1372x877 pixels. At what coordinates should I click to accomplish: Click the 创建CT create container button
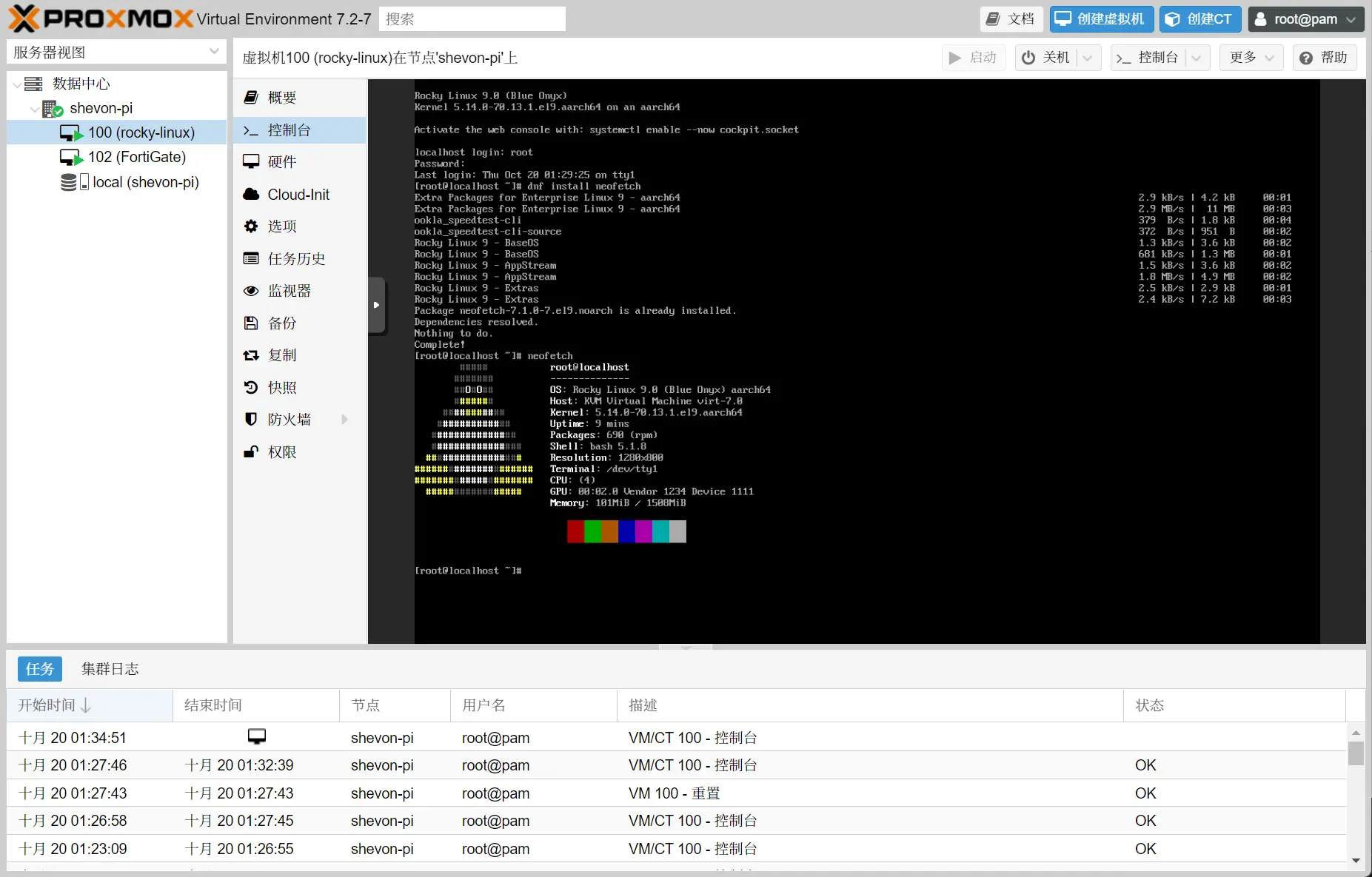1199,19
